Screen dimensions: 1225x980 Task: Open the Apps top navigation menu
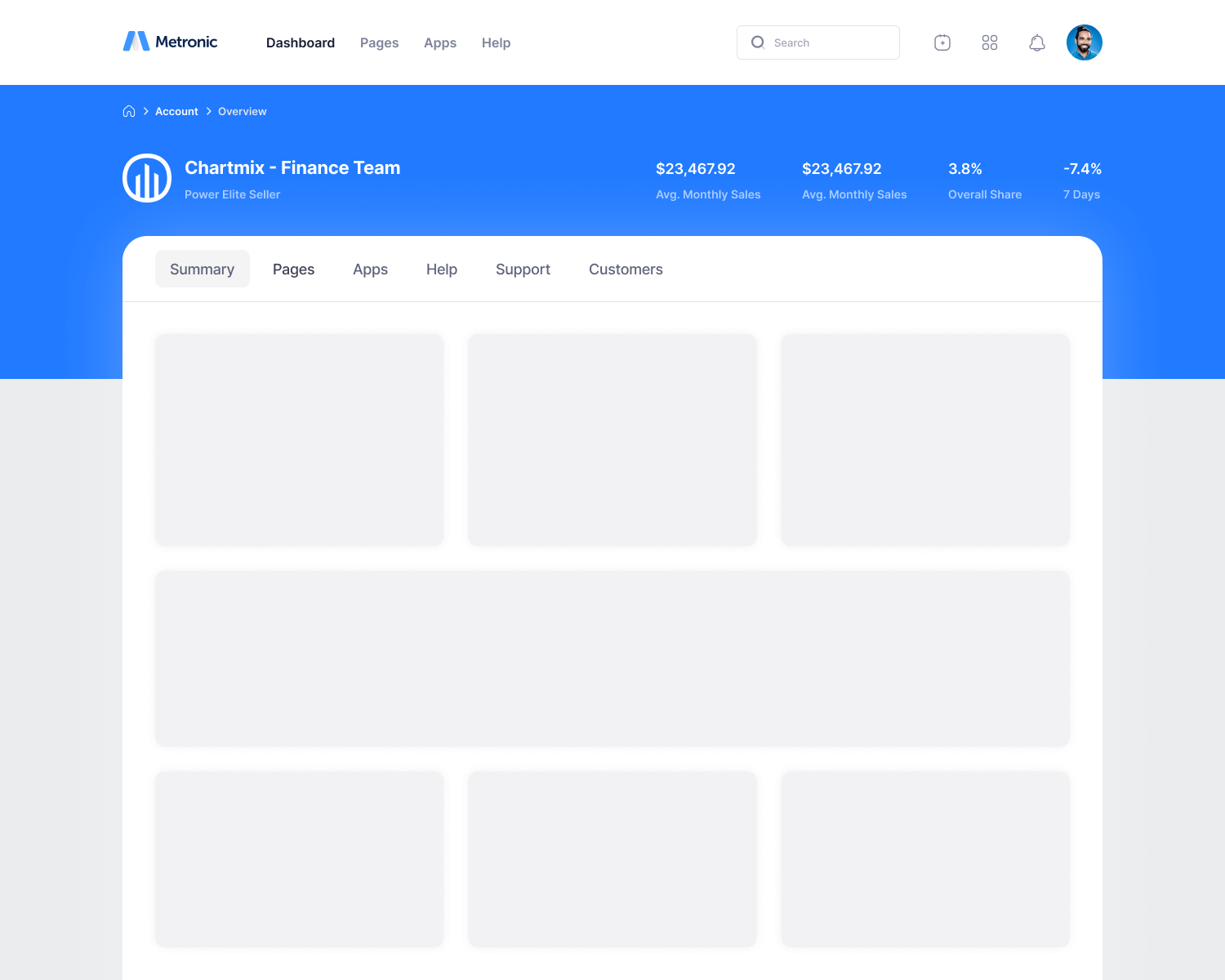click(x=439, y=42)
